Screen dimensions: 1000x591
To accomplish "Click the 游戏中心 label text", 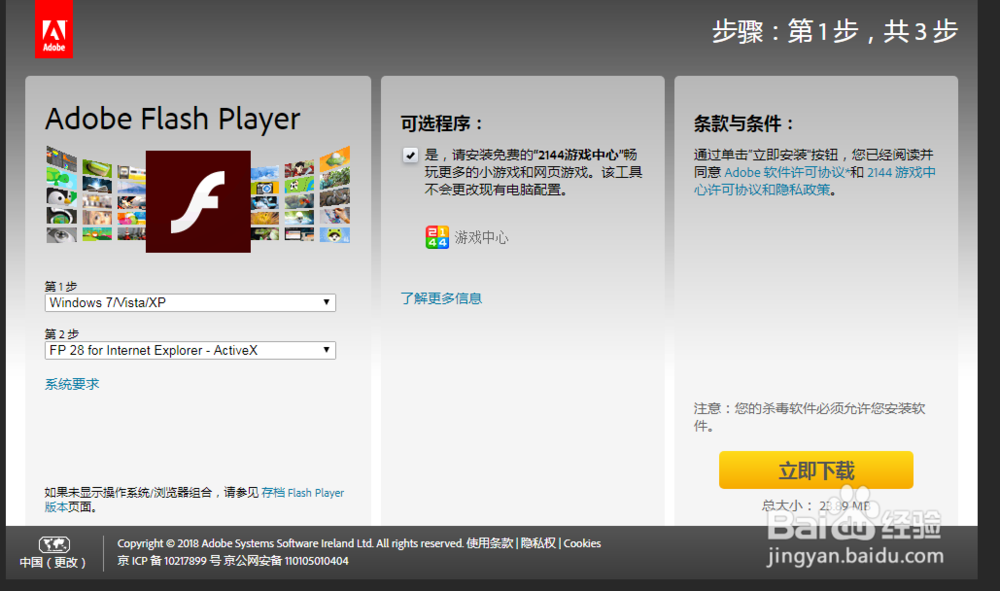I will [x=482, y=238].
